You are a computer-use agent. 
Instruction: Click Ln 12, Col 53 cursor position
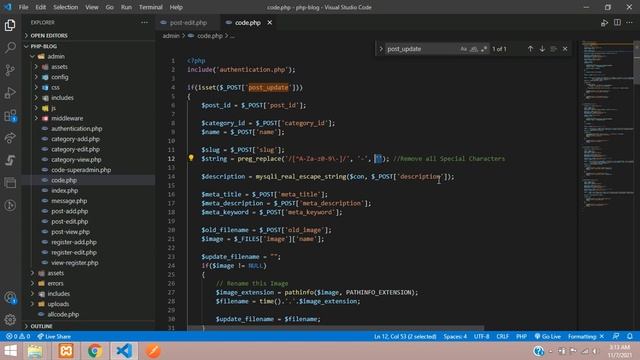point(405,336)
